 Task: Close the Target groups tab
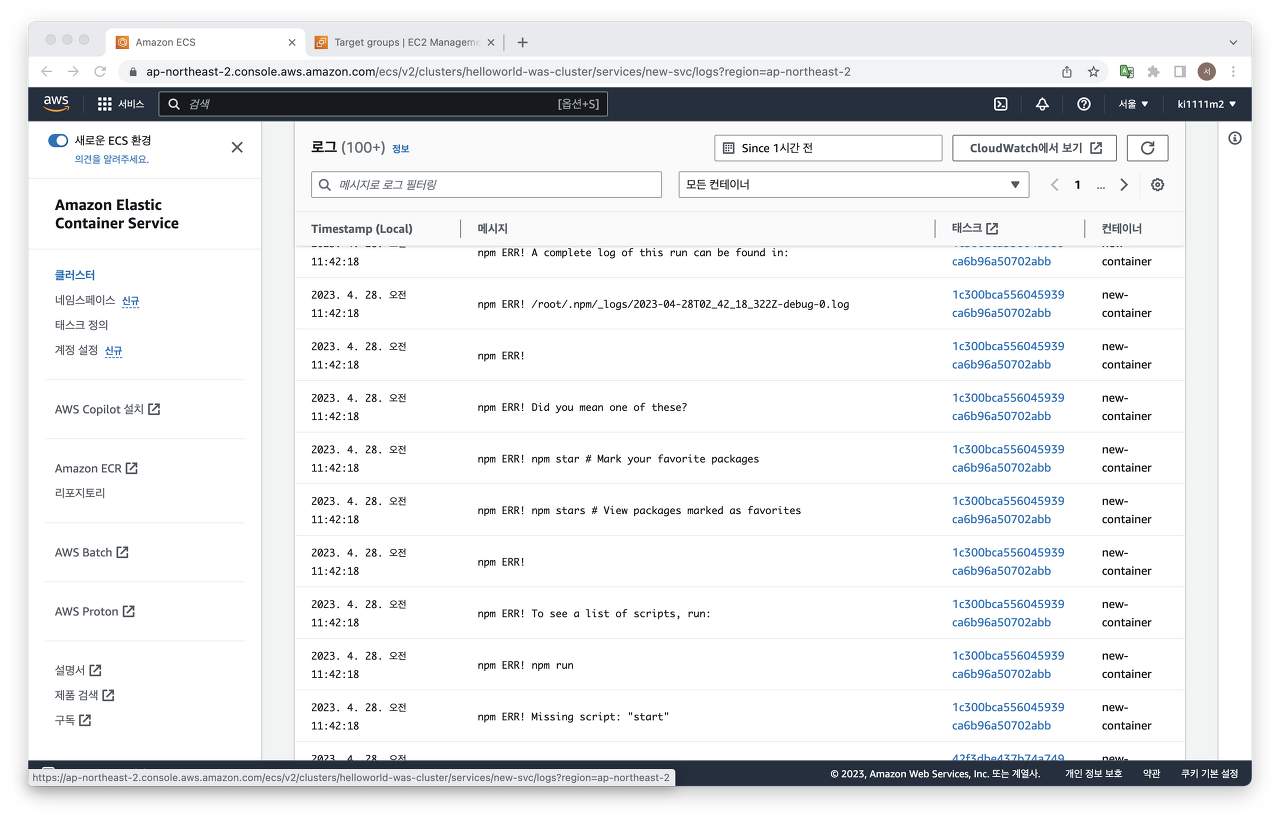coord(491,42)
